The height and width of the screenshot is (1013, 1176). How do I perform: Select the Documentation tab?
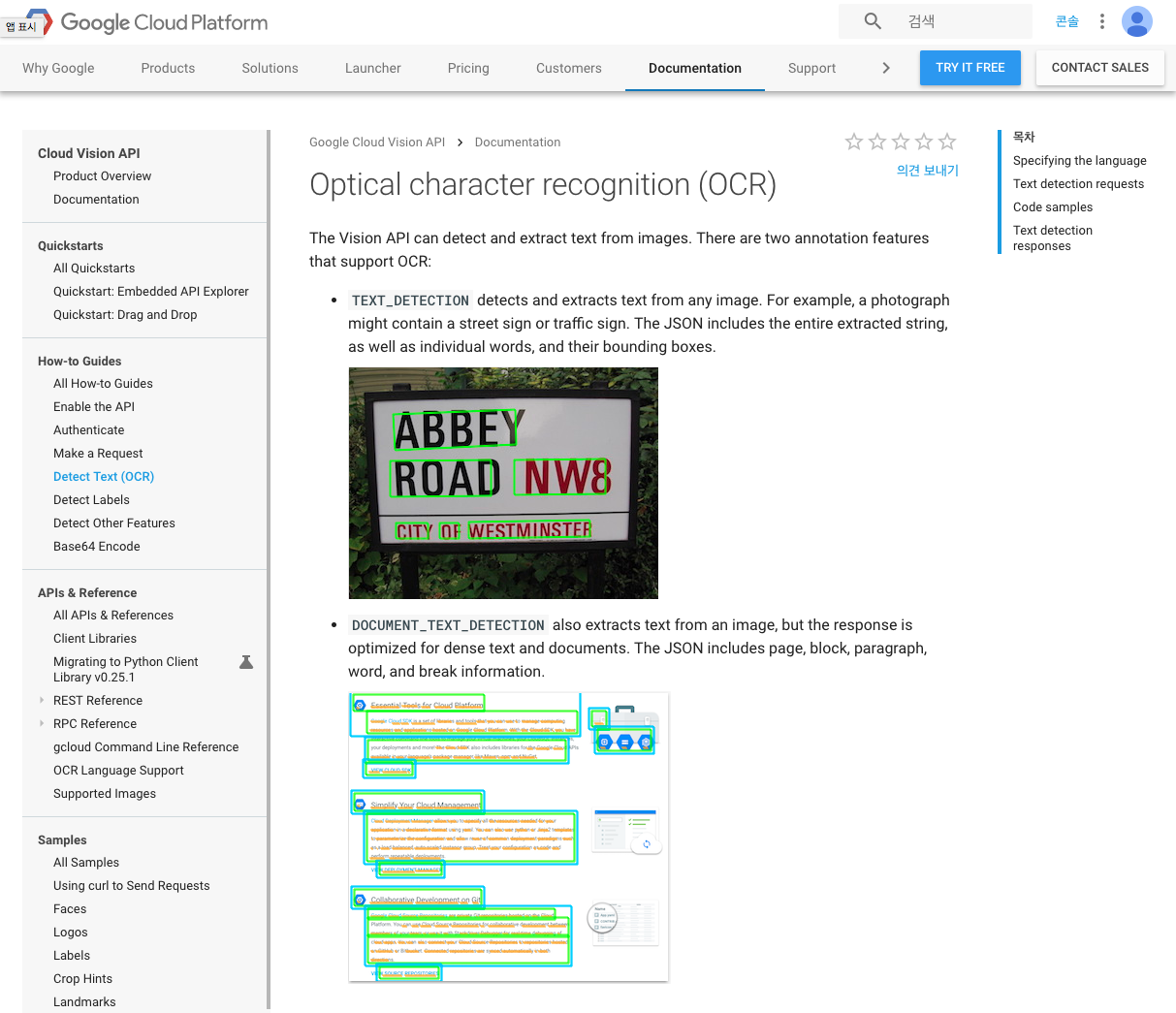pyautogui.click(x=695, y=68)
